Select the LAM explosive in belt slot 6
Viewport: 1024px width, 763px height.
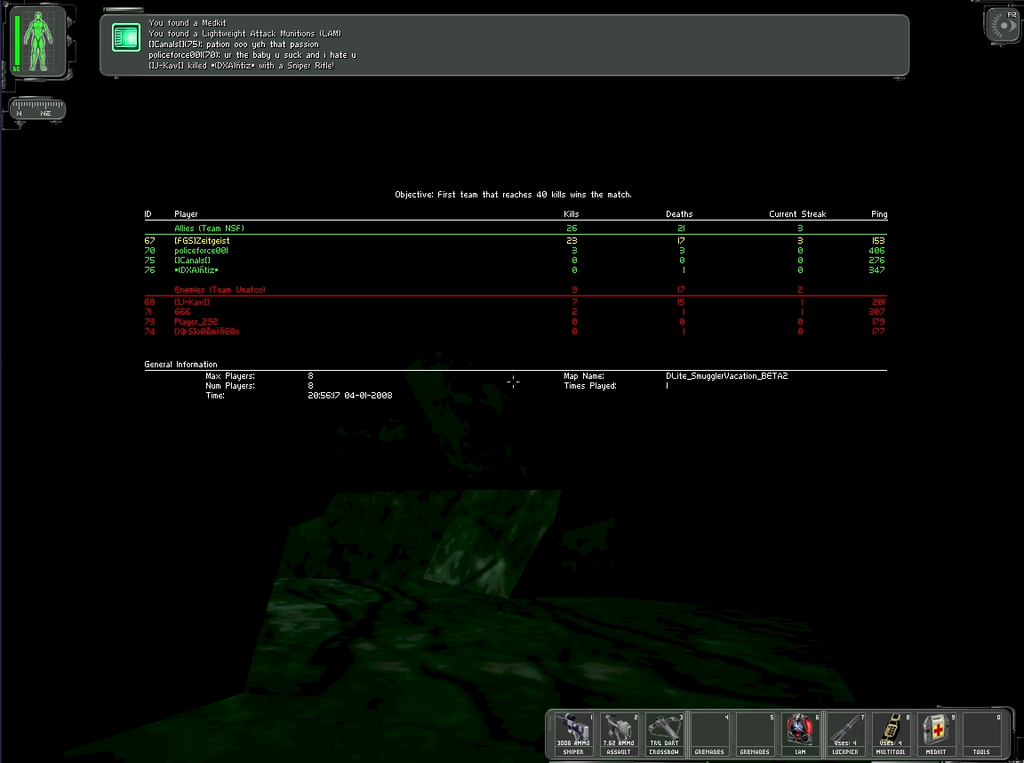(x=800, y=734)
